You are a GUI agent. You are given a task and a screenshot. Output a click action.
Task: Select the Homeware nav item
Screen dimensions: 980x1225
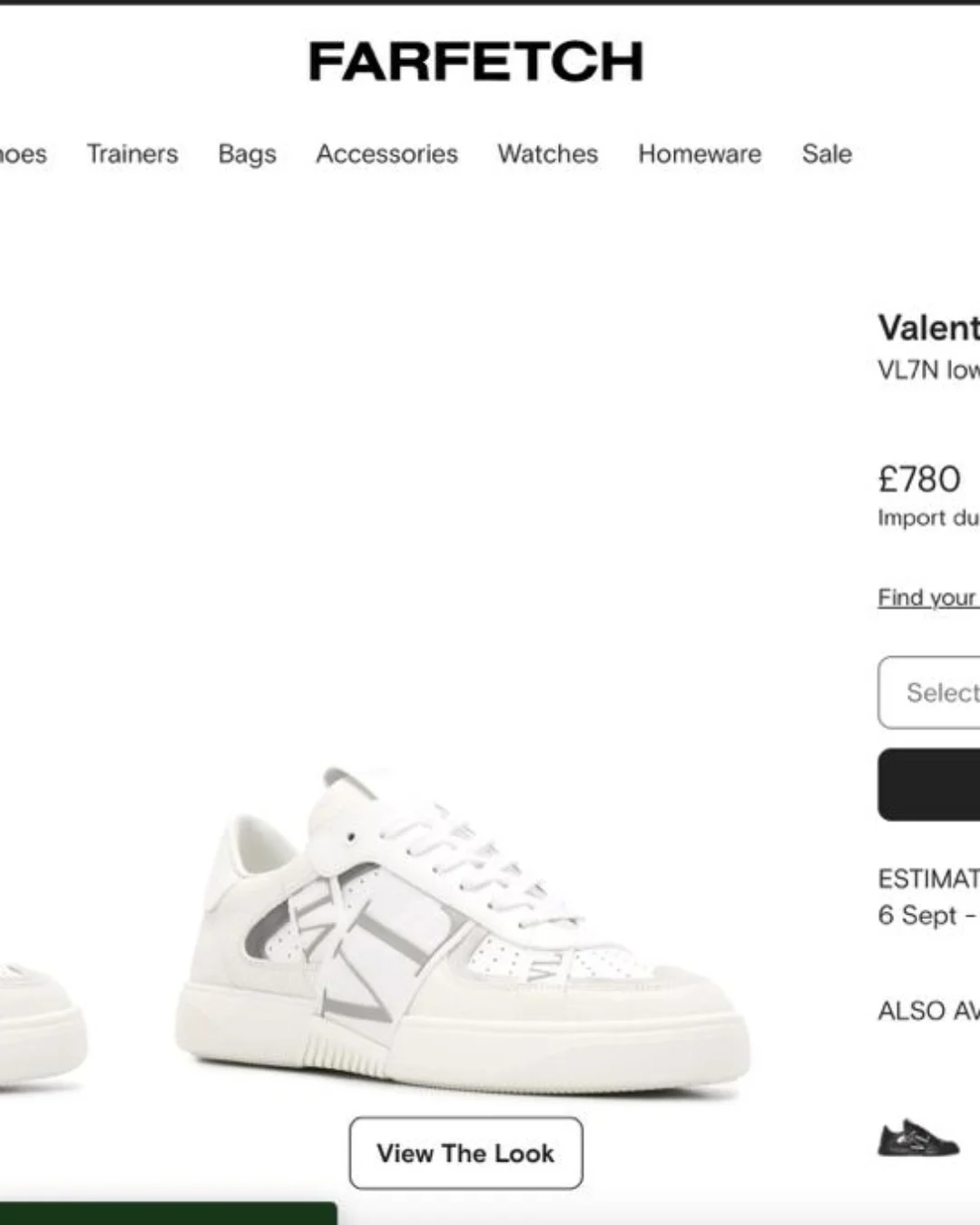coord(700,154)
